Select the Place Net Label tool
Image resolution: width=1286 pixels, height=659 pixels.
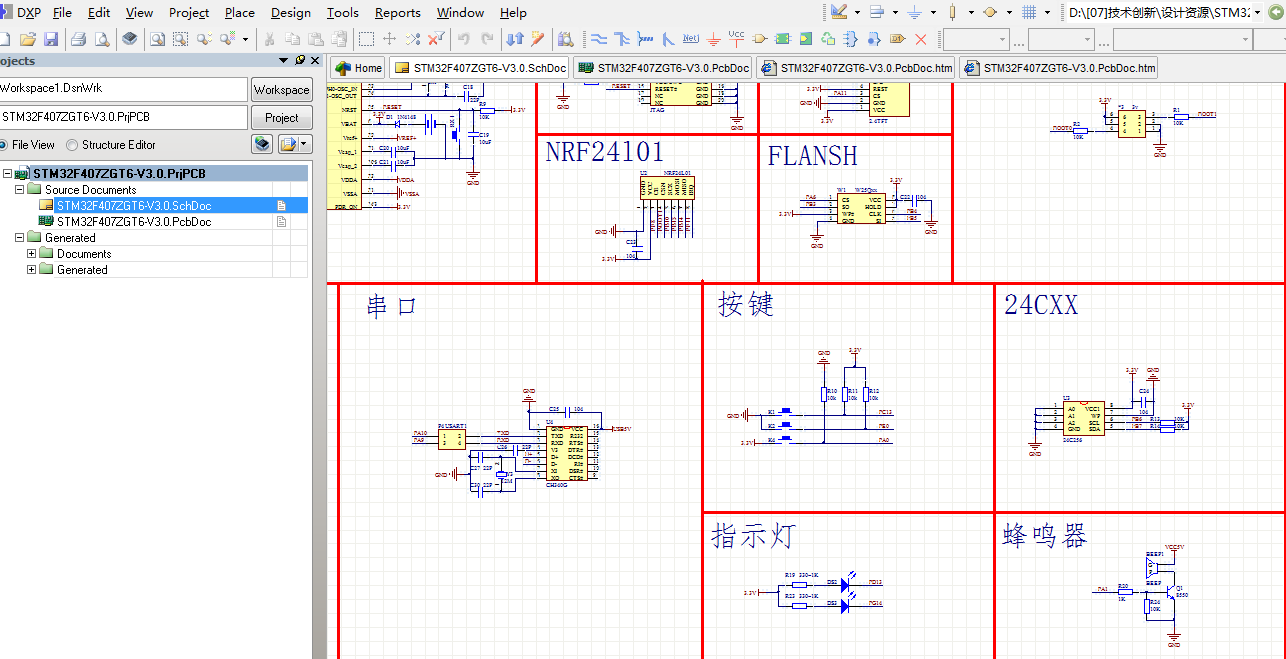[690, 39]
